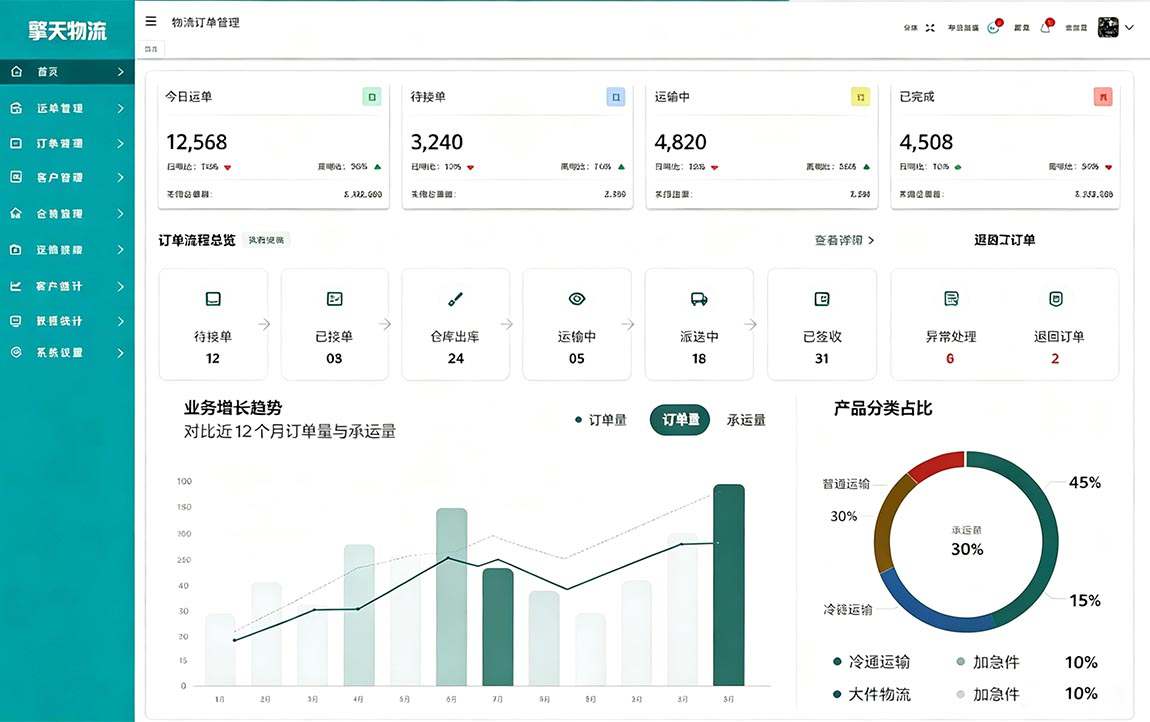Click the 客户管理 sidebar icon

click(16, 177)
